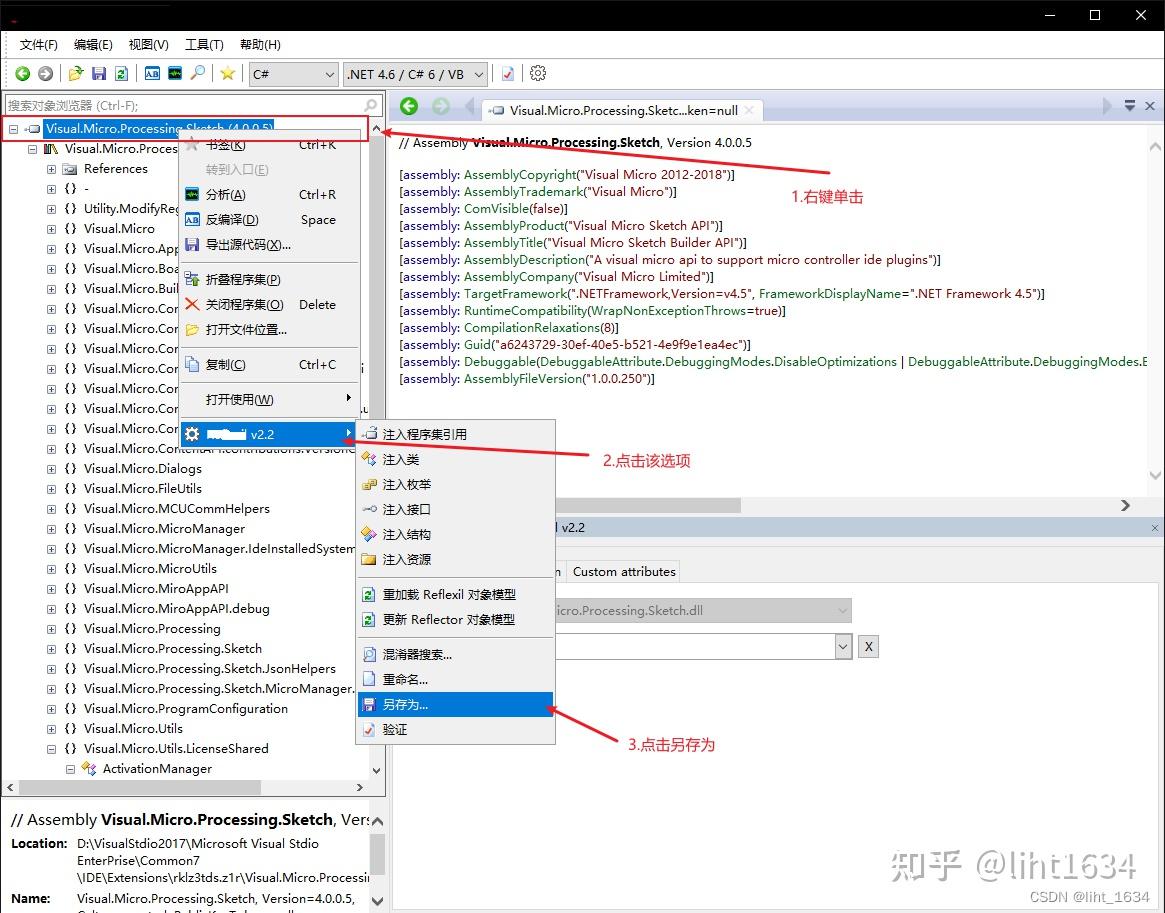Image resolution: width=1165 pixels, height=913 pixels.
Task: Open an assembly with the folder toolbar icon
Action: pyautogui.click(x=76, y=74)
